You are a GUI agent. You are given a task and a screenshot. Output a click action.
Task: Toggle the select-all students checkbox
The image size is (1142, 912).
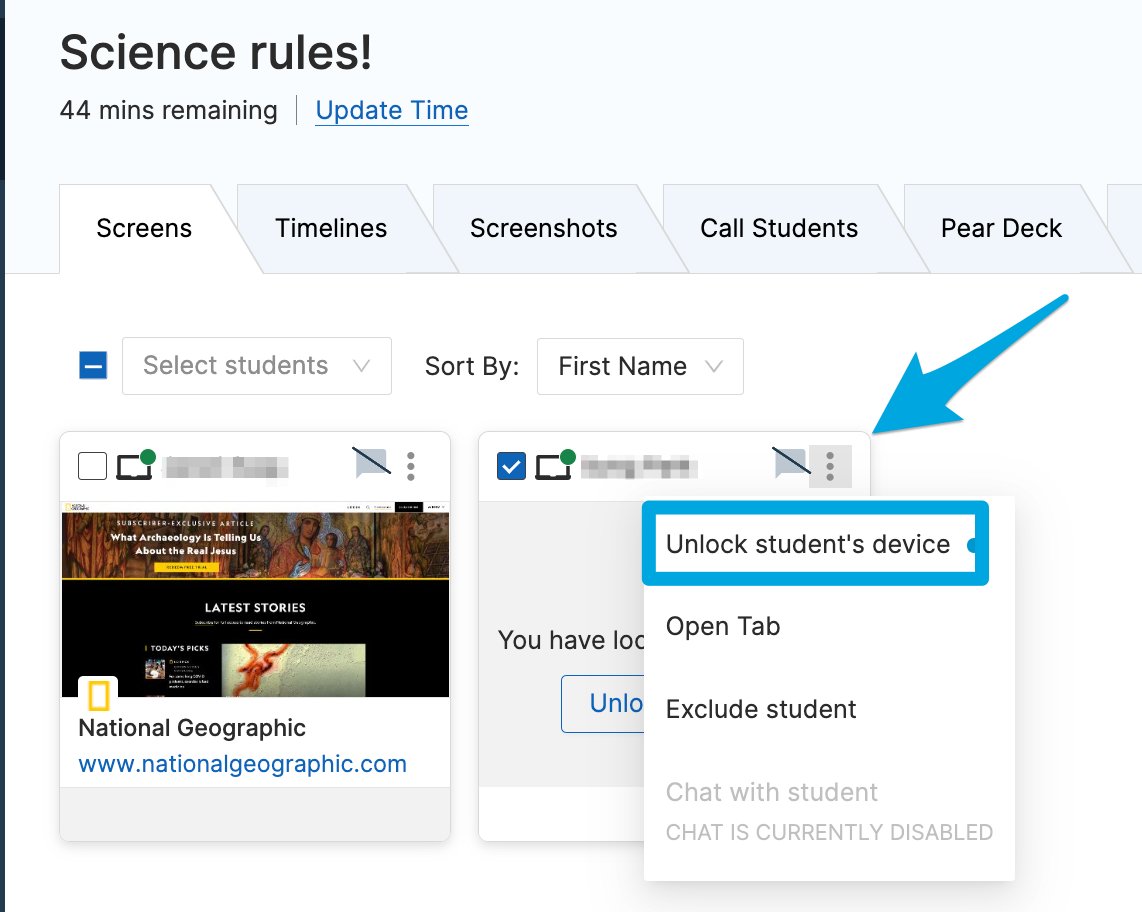[x=93, y=365]
